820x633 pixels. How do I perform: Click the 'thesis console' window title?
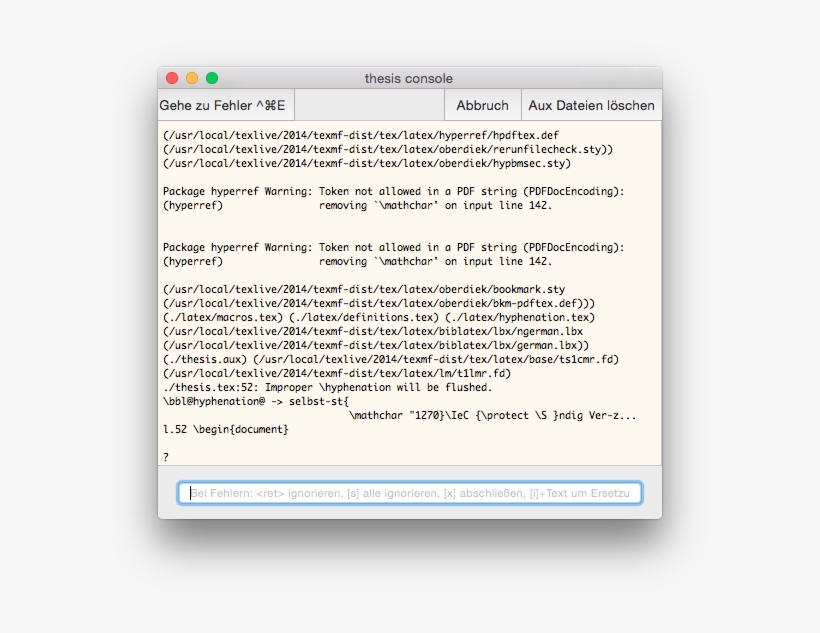(408, 78)
